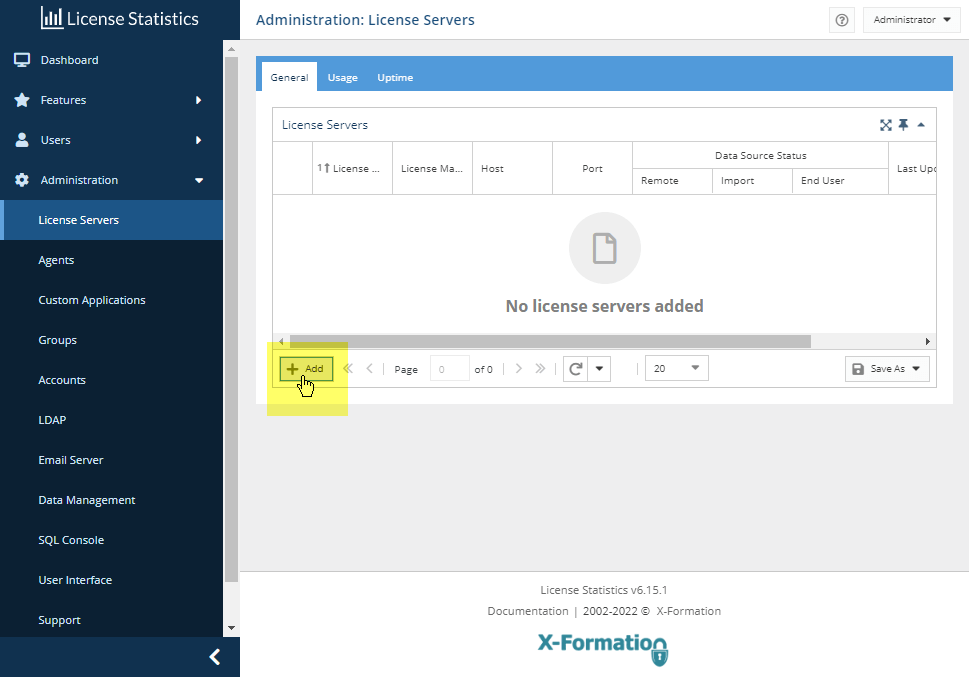Go to the next page
The height and width of the screenshot is (677, 969).
518,368
